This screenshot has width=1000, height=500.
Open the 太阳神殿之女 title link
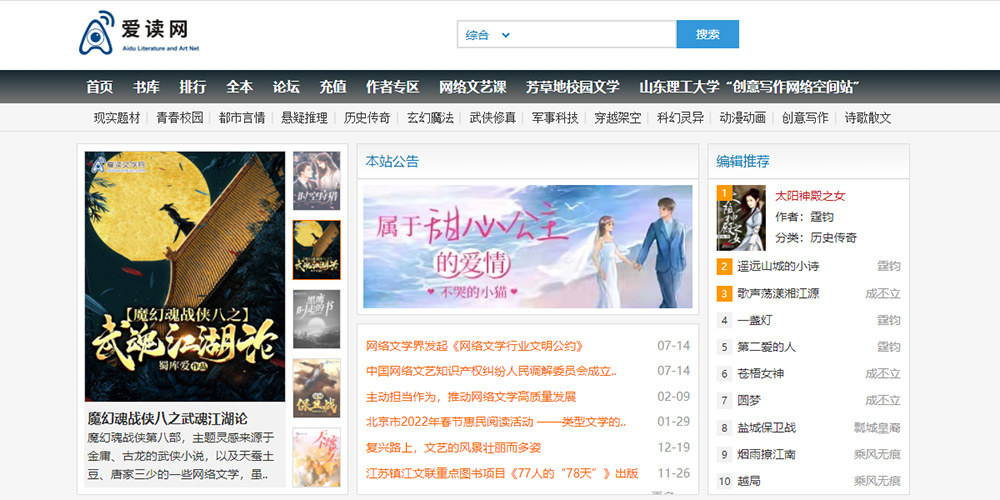(810, 196)
